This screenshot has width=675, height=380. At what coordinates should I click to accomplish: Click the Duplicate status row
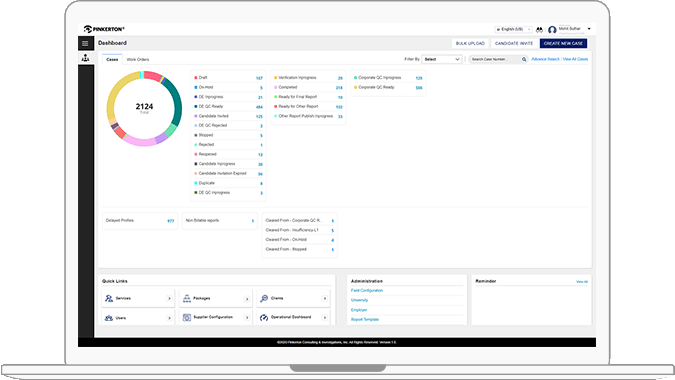click(229, 183)
